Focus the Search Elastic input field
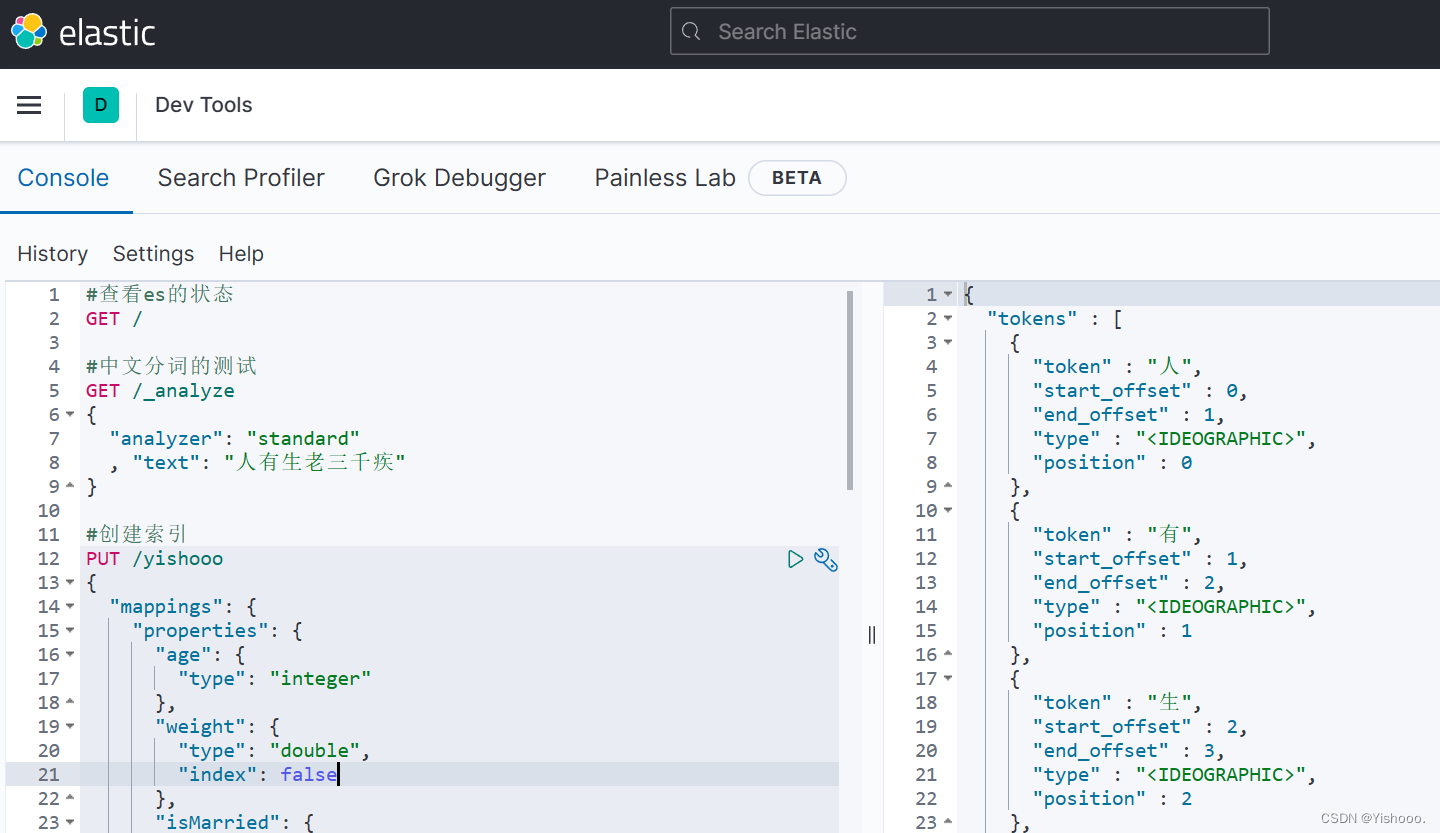The image size is (1440, 833). click(969, 31)
